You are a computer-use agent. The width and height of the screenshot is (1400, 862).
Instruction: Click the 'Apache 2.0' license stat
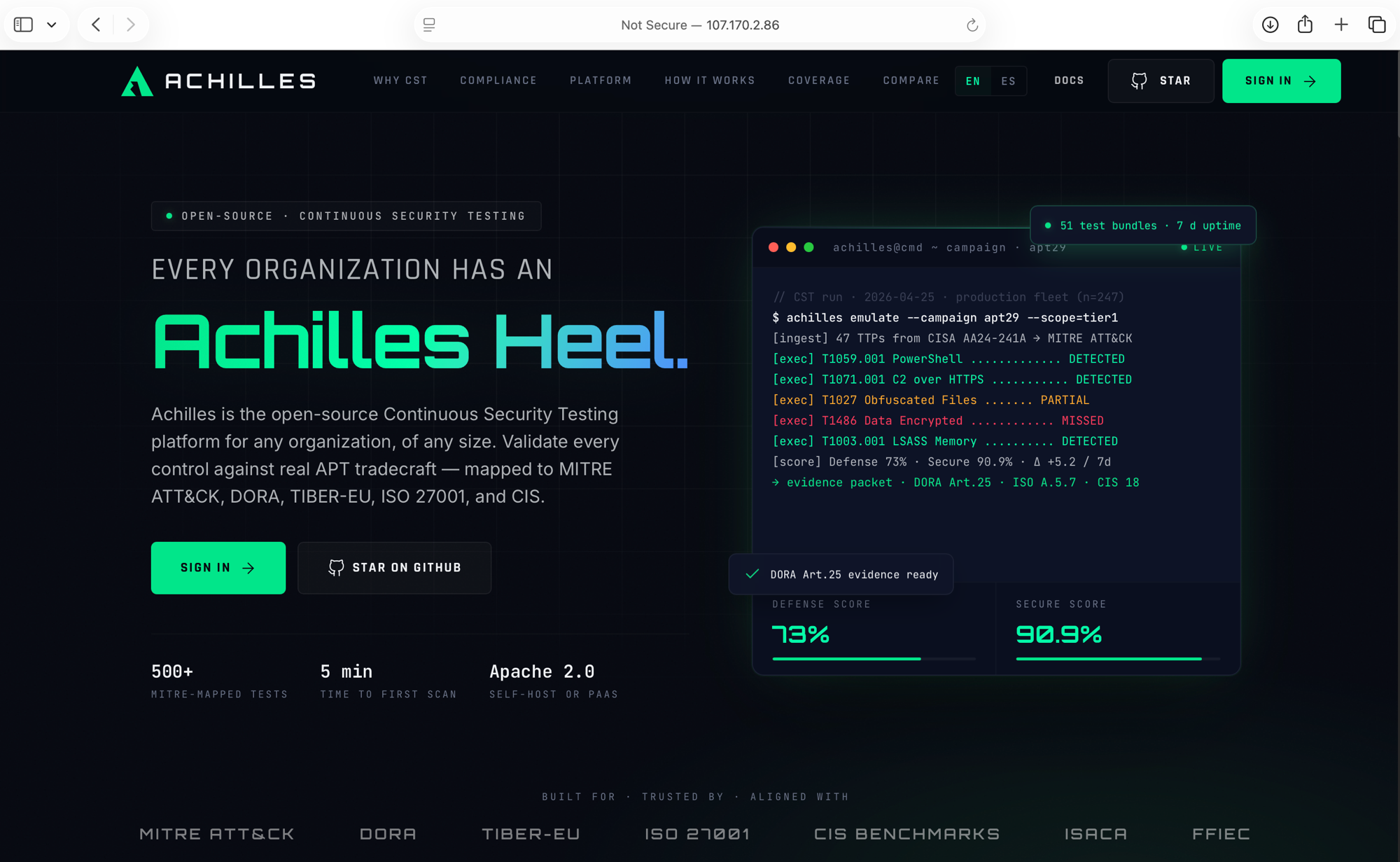pyautogui.click(x=554, y=681)
